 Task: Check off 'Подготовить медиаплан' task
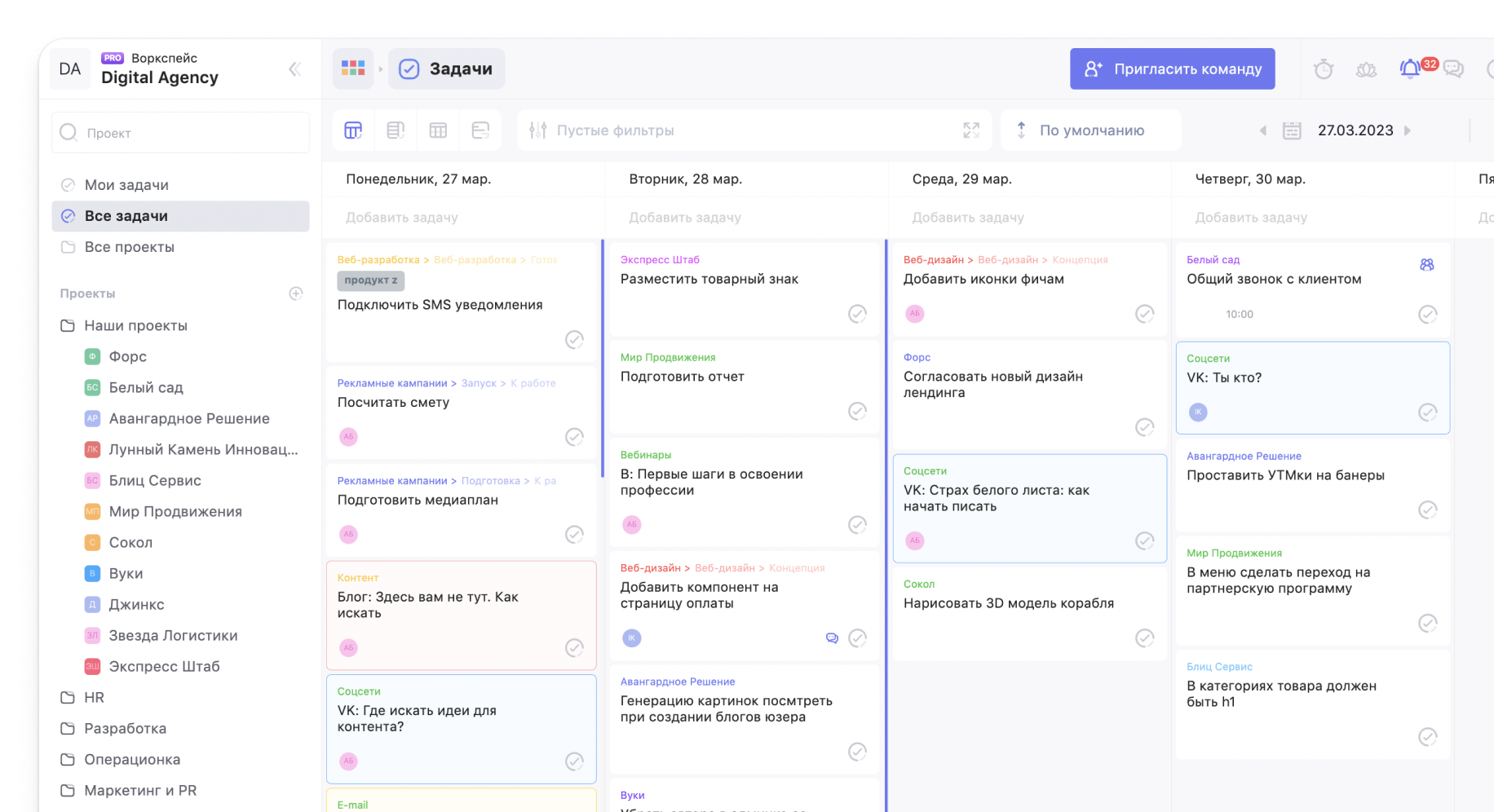(x=575, y=535)
